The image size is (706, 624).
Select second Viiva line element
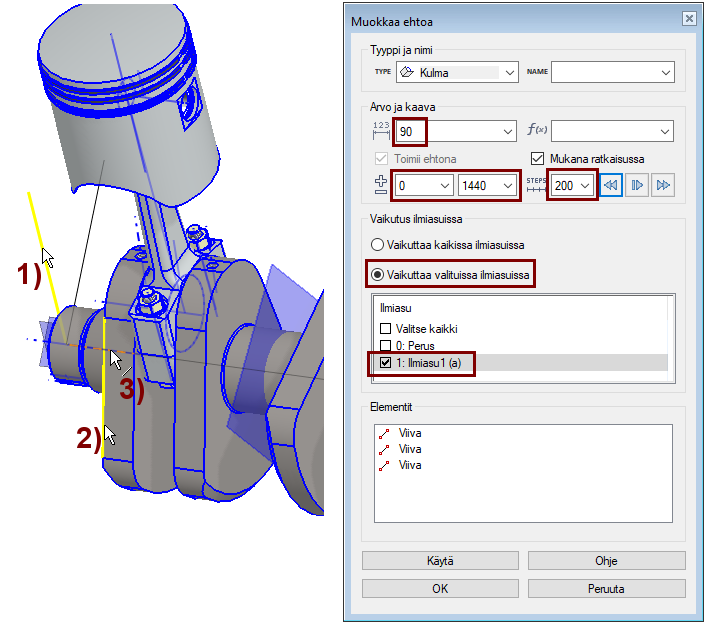coord(410,450)
